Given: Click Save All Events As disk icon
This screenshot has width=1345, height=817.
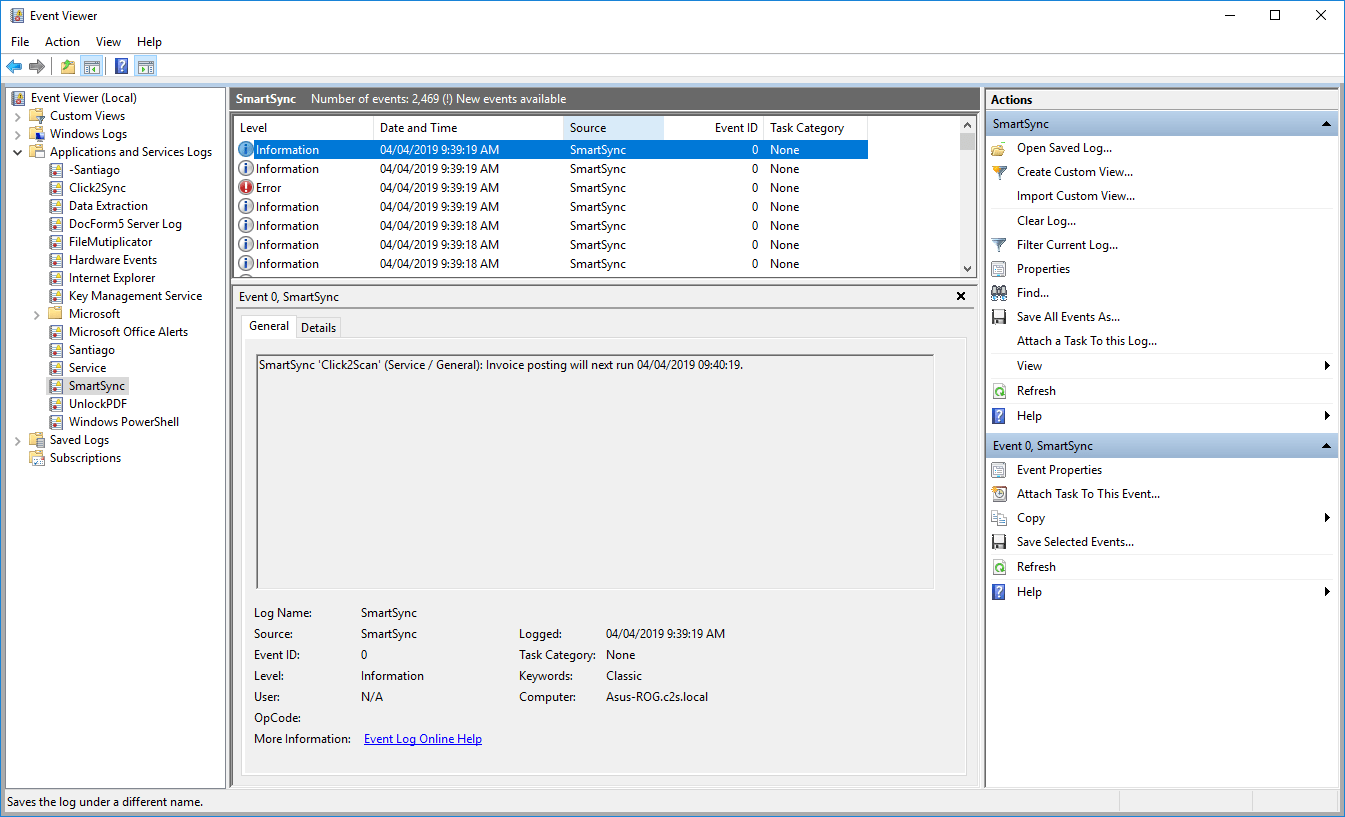Looking at the screenshot, I should tap(999, 317).
